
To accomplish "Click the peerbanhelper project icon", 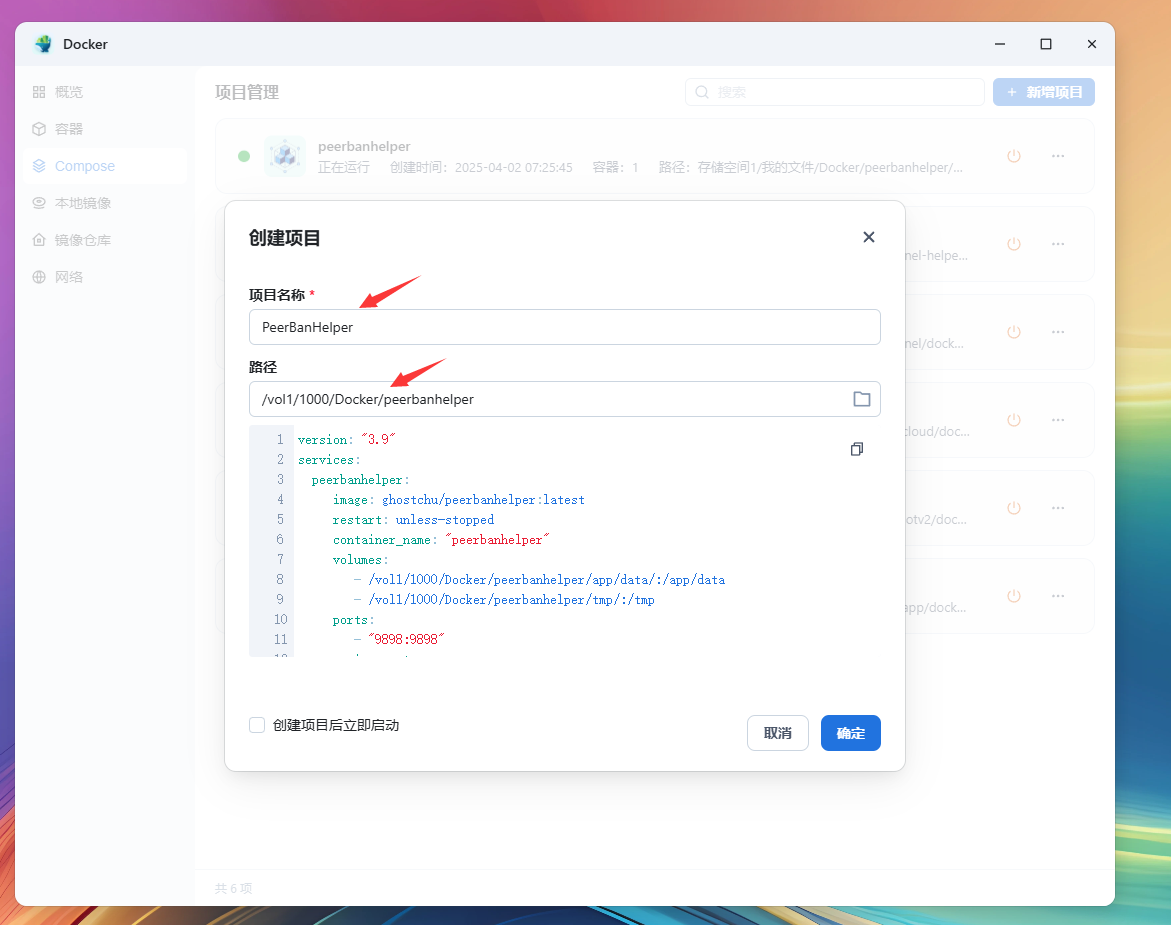I will (x=285, y=156).
